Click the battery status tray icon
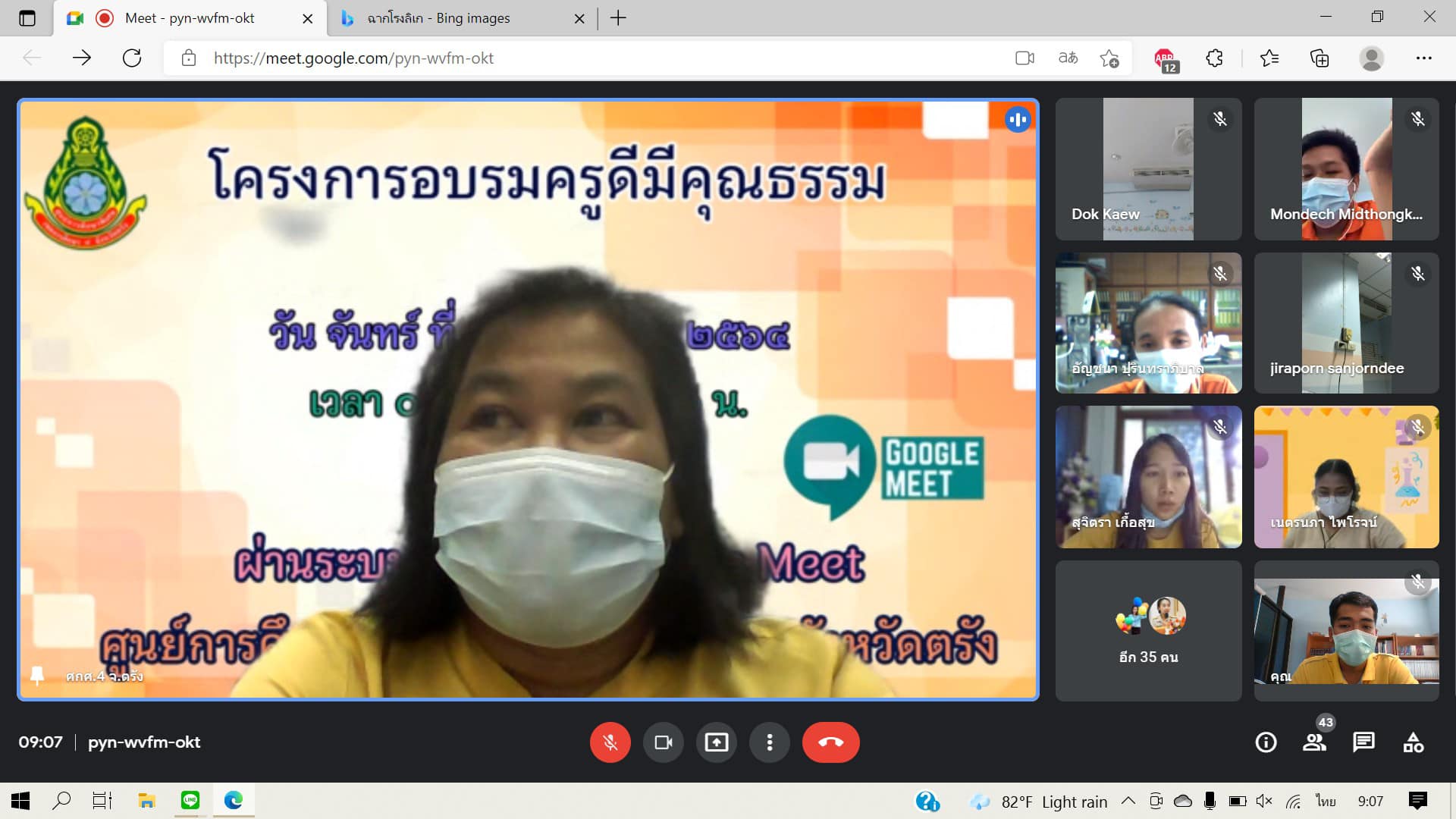The width and height of the screenshot is (1456, 819). [x=1237, y=802]
